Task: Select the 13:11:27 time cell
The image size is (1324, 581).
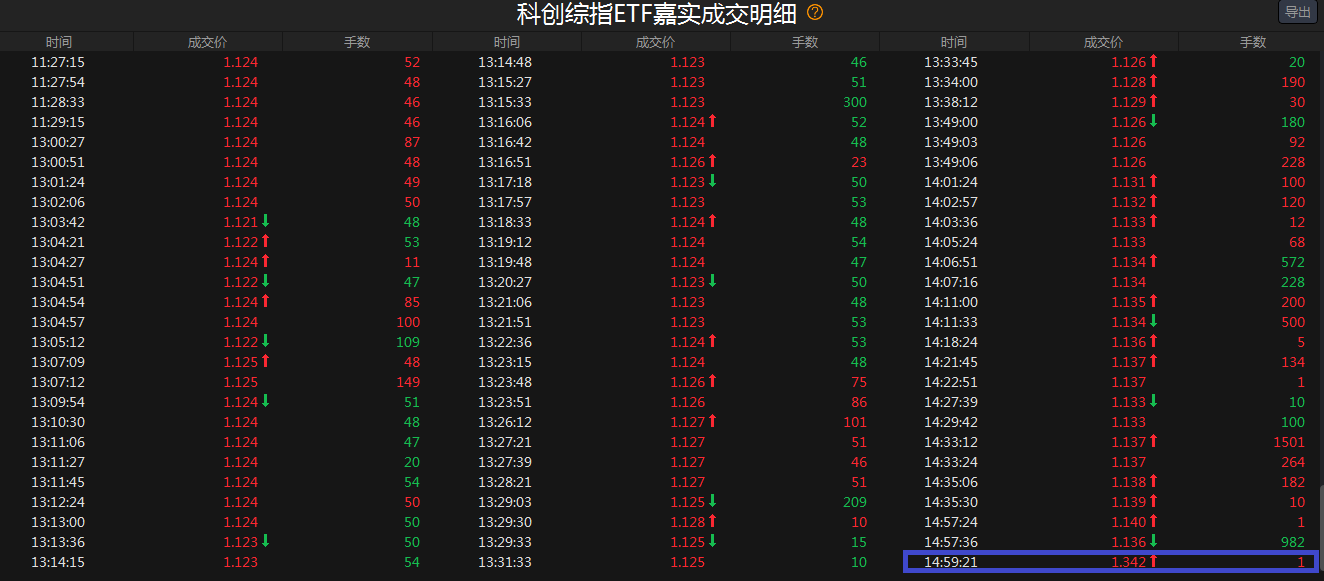Action: click(x=58, y=462)
